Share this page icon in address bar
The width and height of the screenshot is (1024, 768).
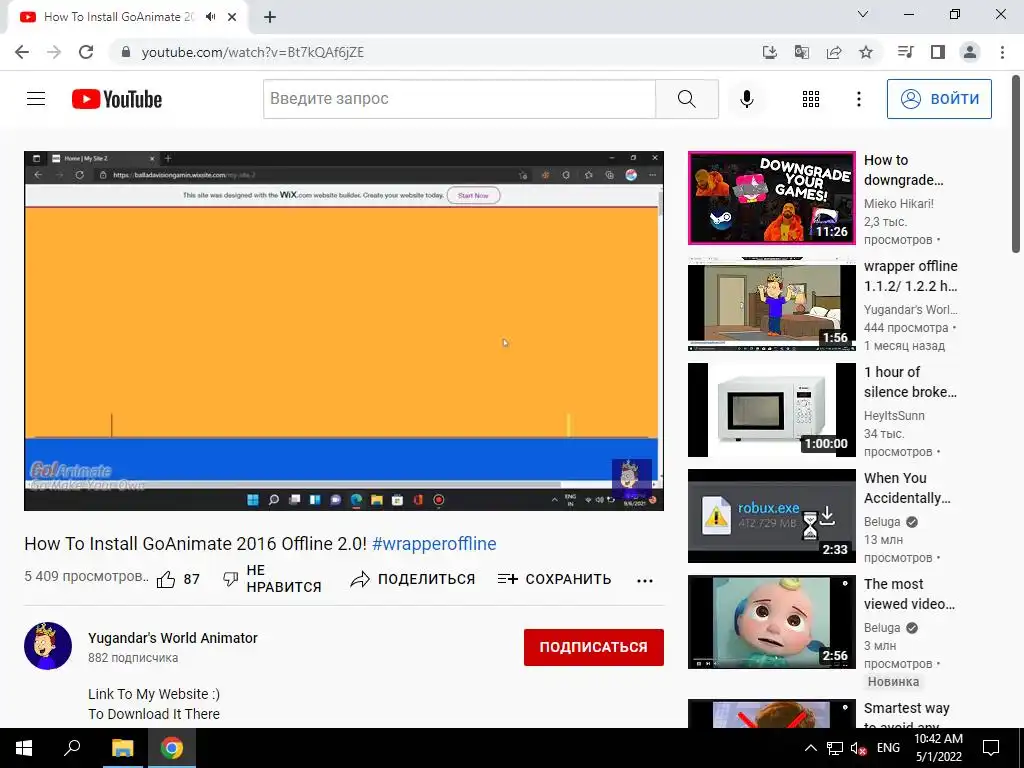tap(834, 52)
